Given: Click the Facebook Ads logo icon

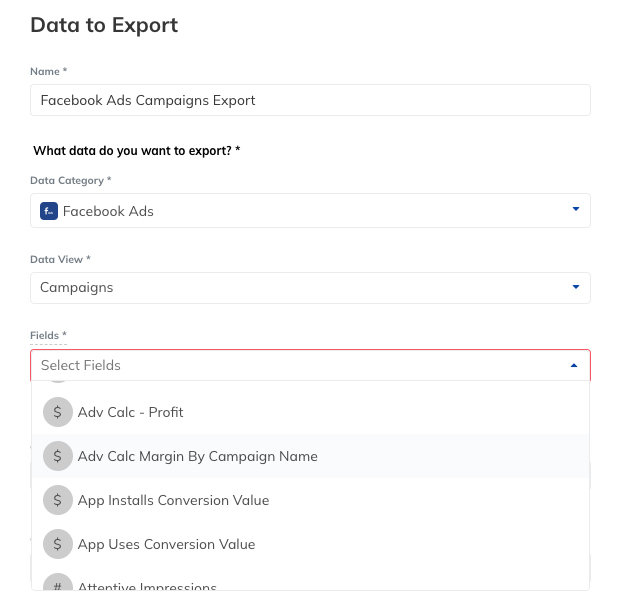Looking at the screenshot, I should [x=49, y=211].
